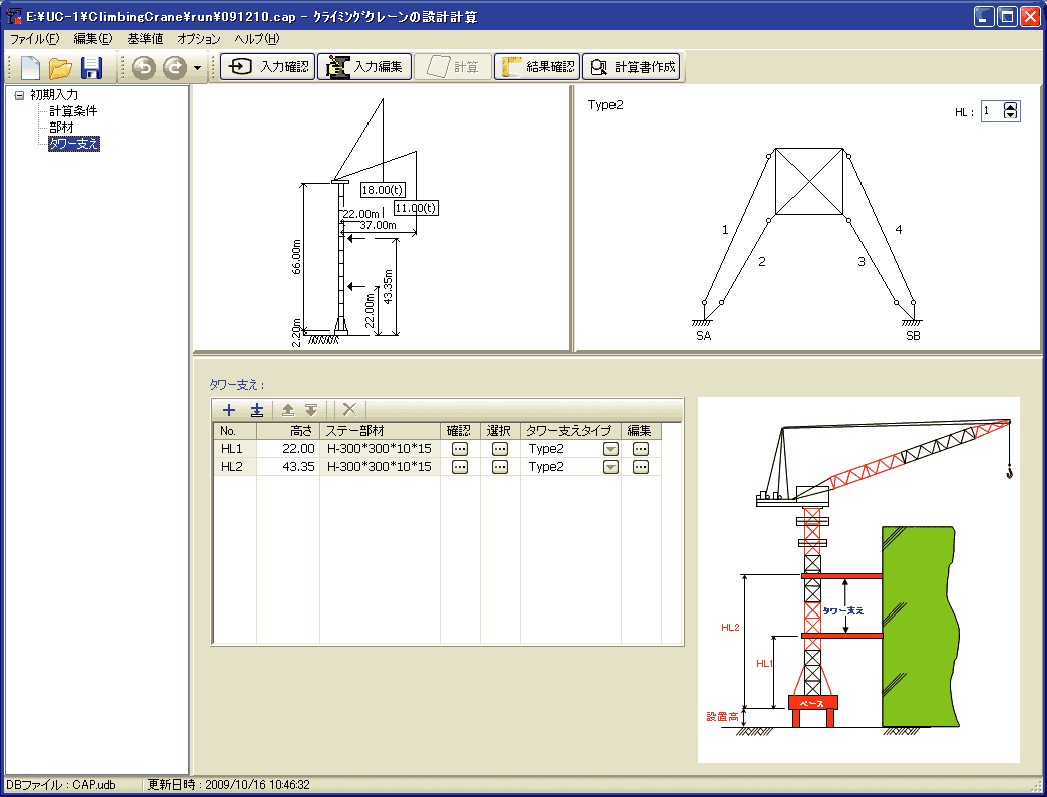Click the タワー支えタイプ column header
The width and height of the screenshot is (1047, 797).
[571, 431]
